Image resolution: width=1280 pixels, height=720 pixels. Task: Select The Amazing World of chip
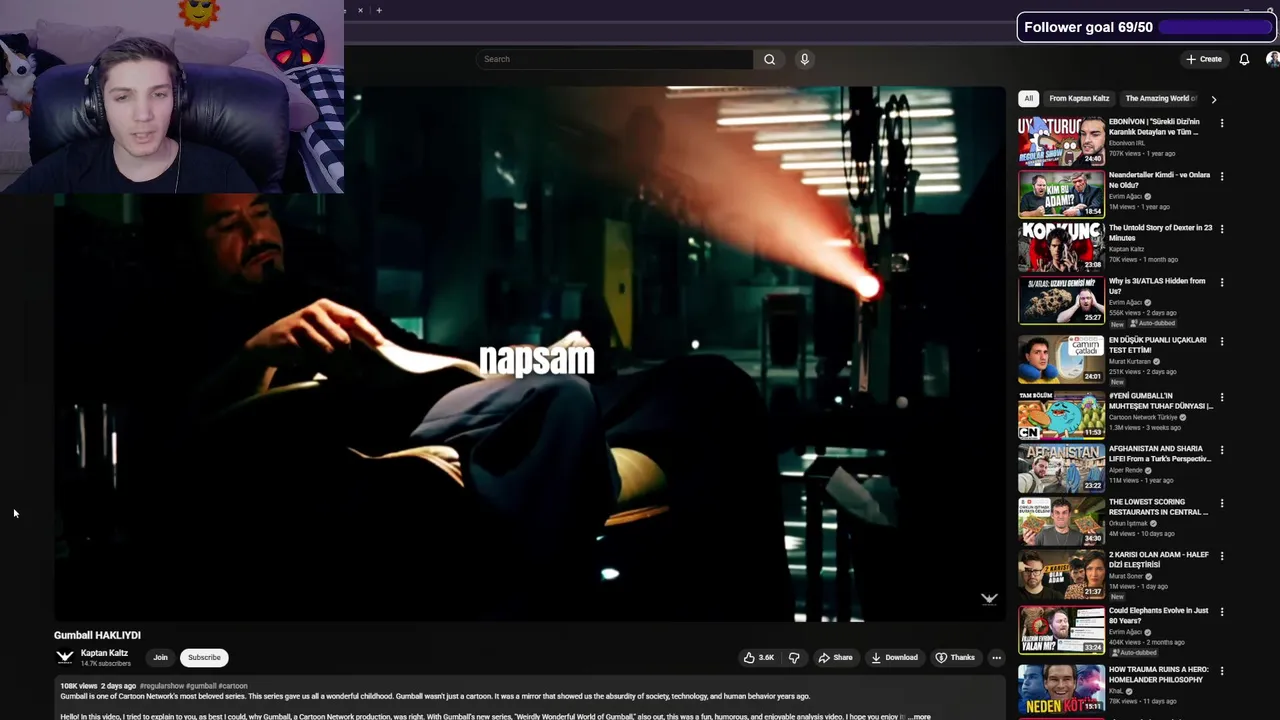coord(1160,98)
